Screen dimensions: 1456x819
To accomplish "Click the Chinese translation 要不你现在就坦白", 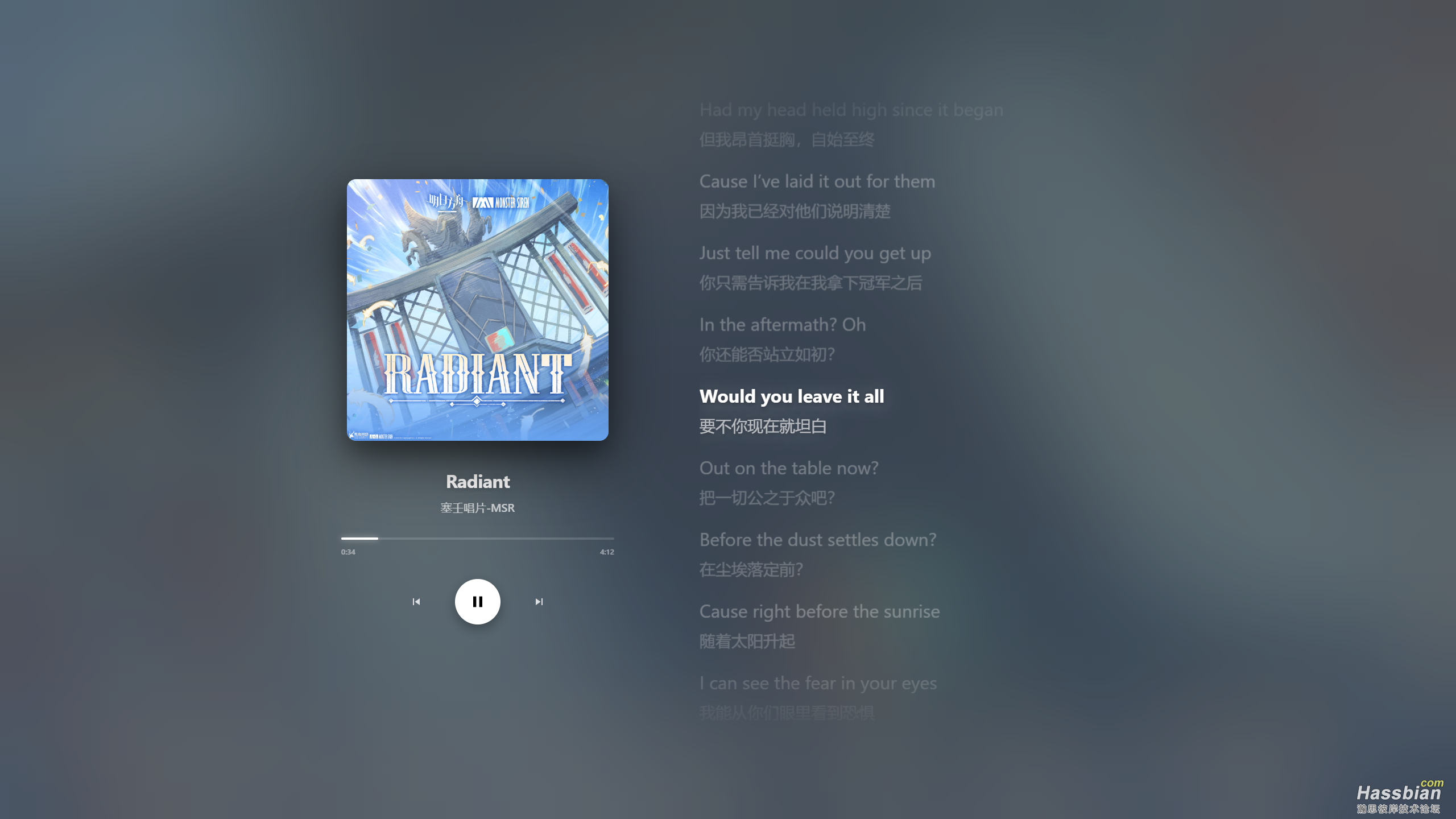I will (x=763, y=426).
